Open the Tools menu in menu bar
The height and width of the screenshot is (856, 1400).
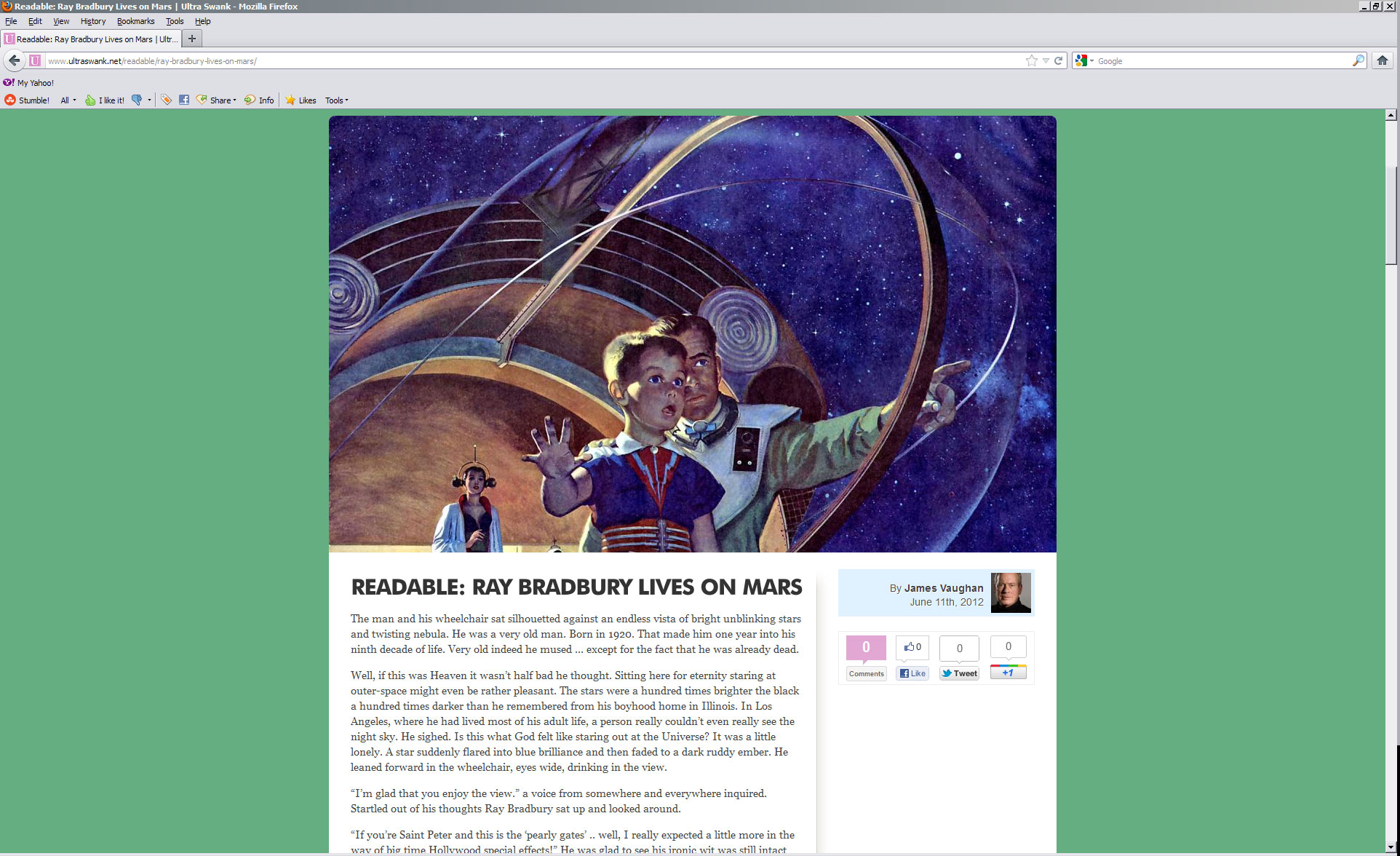[x=175, y=21]
